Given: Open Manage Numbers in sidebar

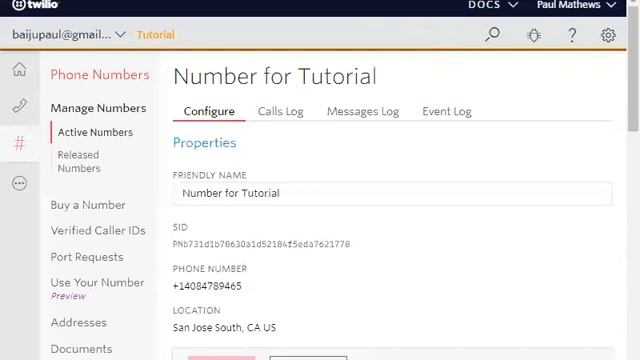Looking at the screenshot, I should (98, 108).
